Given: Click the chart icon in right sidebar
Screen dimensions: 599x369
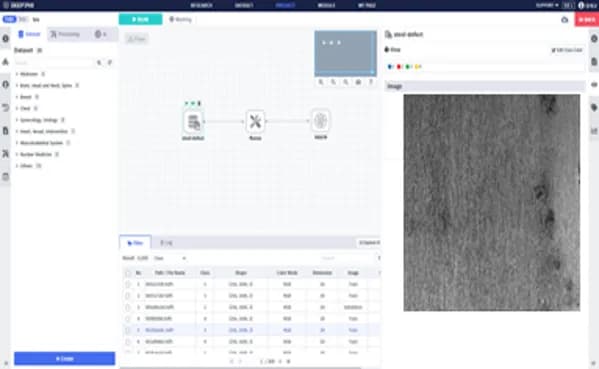Looking at the screenshot, I should point(594,131).
